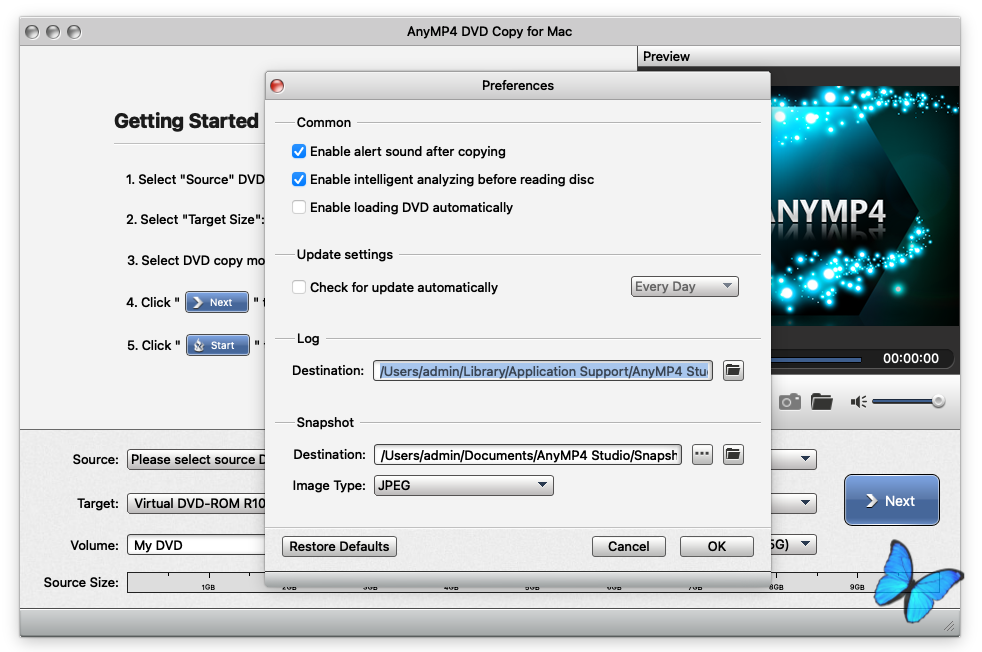Screen dimensions: 982x652
Task: Open the Snapshot destination folder icon
Action: click(733, 455)
